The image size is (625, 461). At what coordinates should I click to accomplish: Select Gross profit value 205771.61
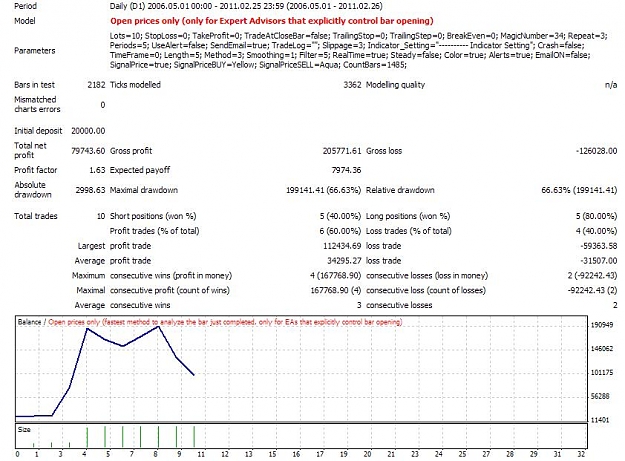tap(342, 151)
